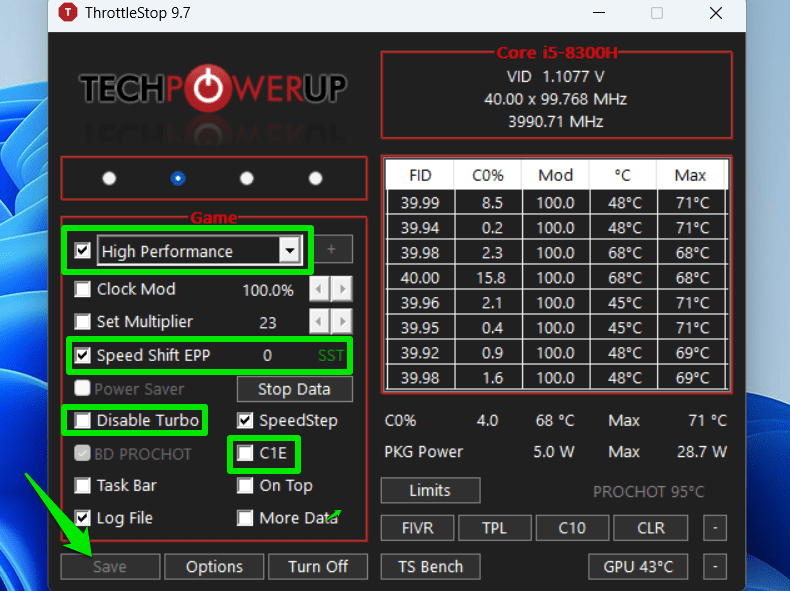Click the FID cell 39.92
Image resolution: width=790 pixels, height=591 pixels.
click(420, 353)
